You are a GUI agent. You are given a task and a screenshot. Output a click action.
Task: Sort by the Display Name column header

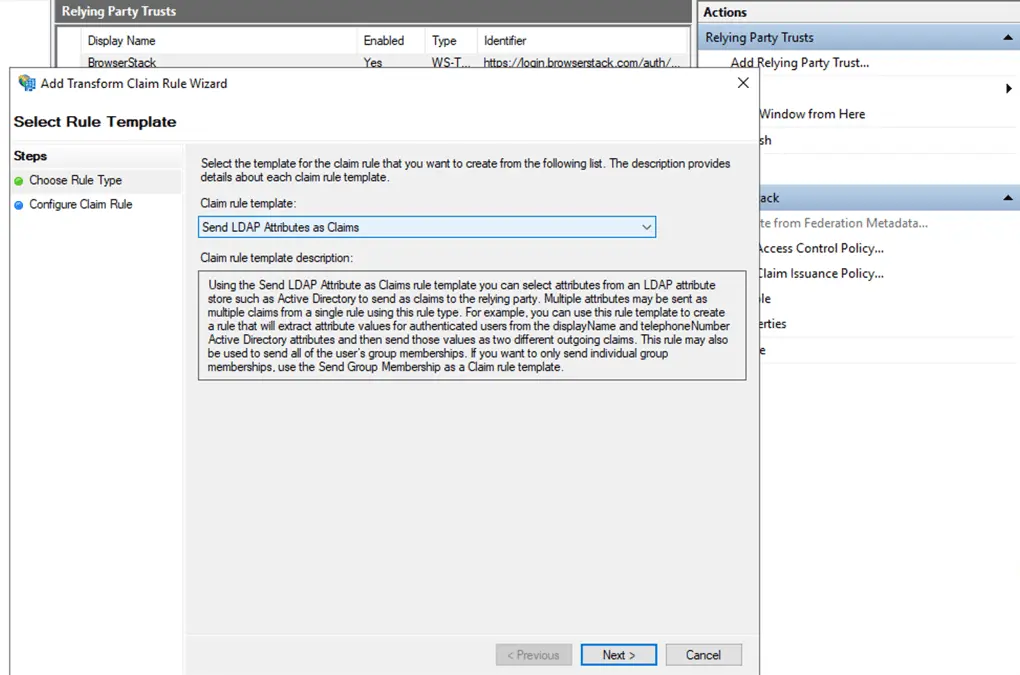tap(121, 41)
